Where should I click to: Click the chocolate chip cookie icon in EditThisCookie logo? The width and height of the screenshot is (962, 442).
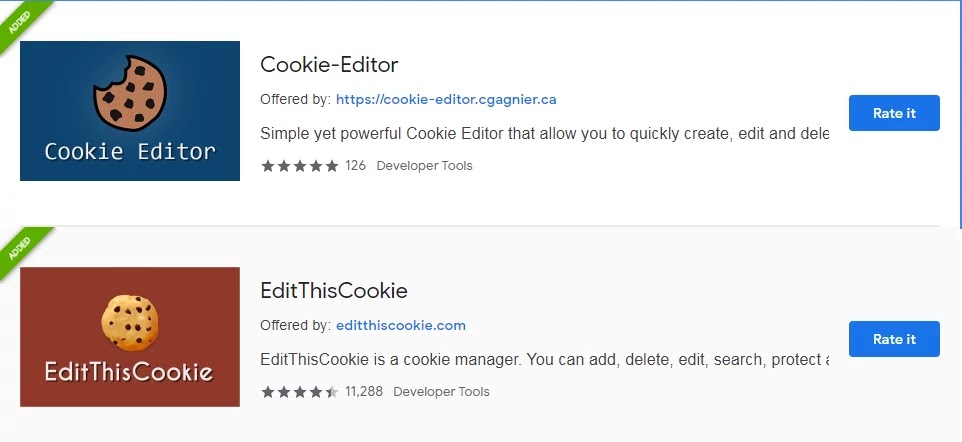129,323
